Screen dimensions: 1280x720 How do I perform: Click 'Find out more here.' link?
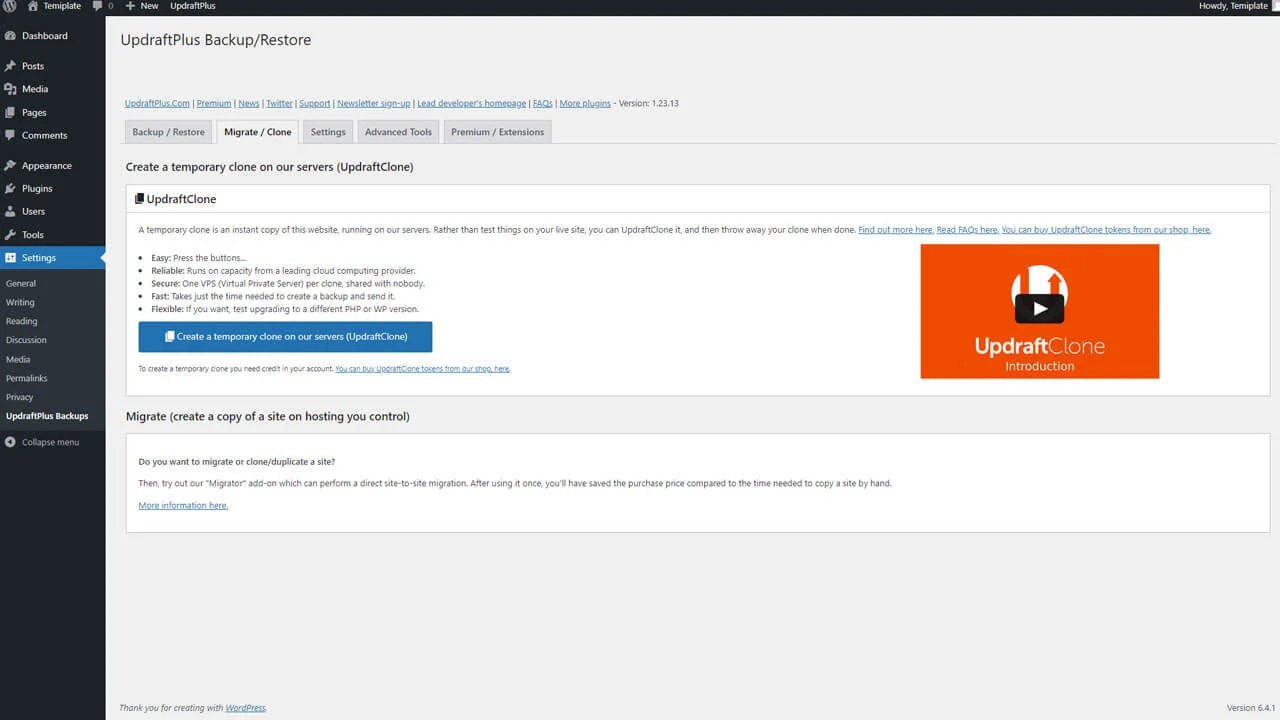896,230
